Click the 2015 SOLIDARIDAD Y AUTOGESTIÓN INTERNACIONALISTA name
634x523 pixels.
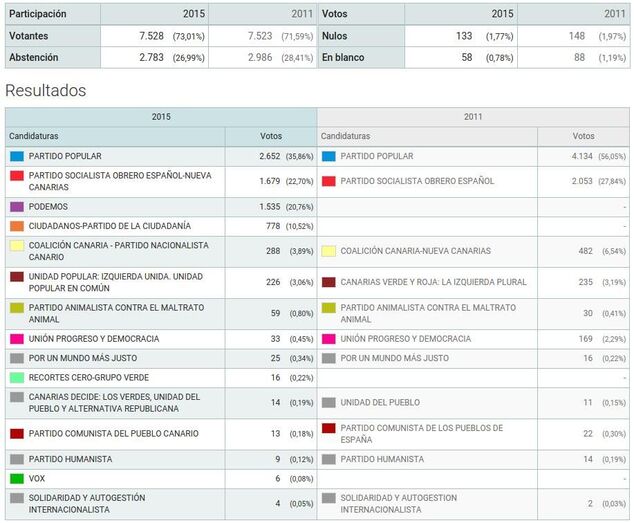(87, 504)
